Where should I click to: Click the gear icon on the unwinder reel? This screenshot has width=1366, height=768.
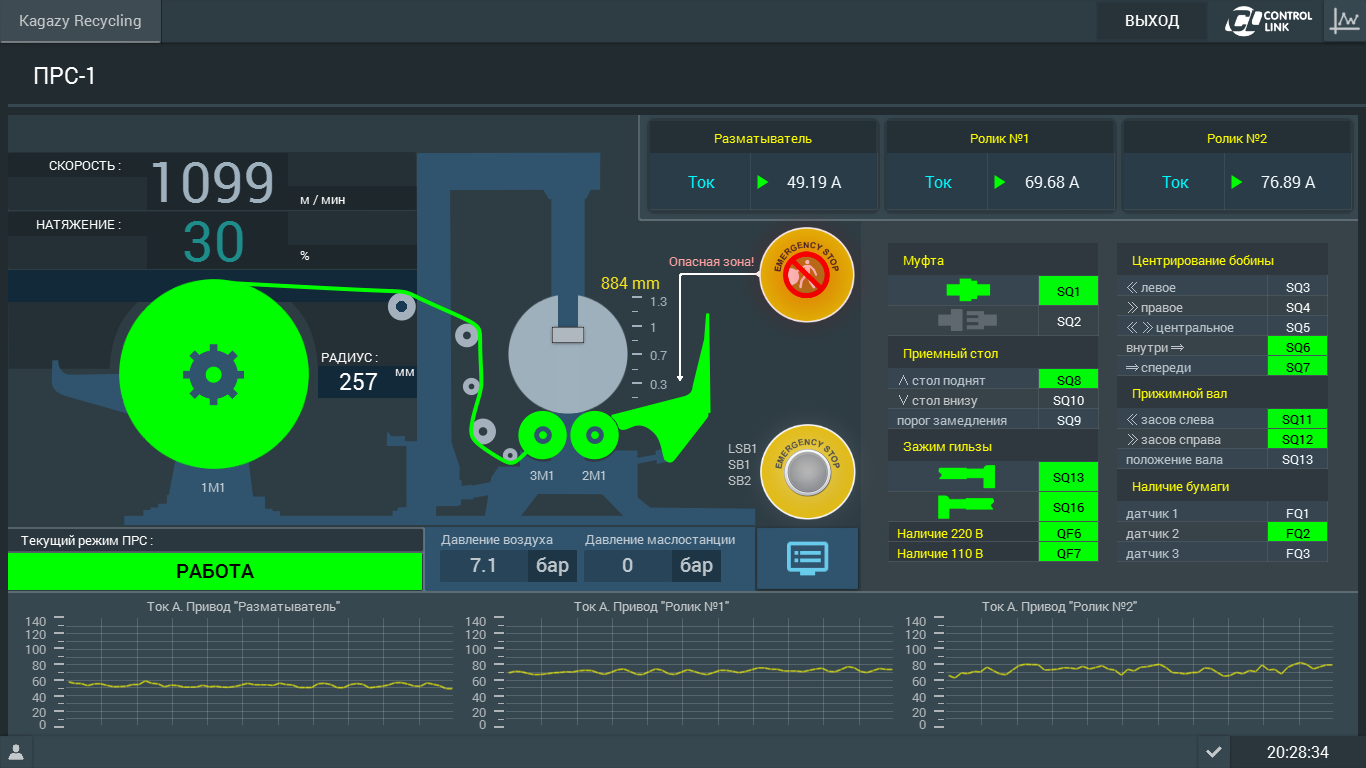(213, 375)
